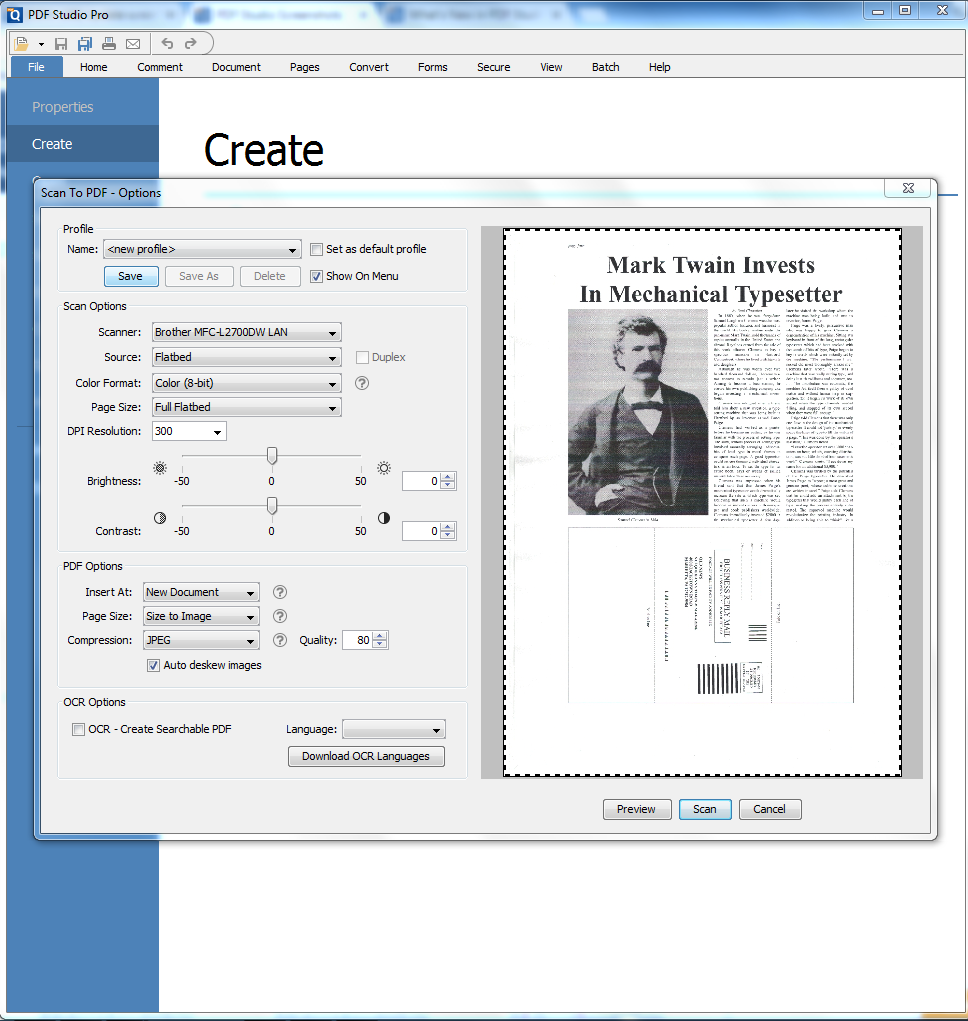Open the help icon beside PDF Page Size
Viewport: 968px width, 1021px height.
point(280,616)
